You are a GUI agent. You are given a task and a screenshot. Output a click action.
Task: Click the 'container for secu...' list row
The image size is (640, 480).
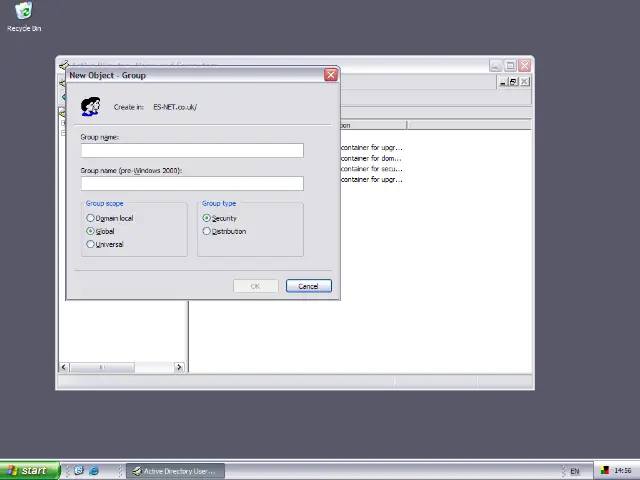click(371, 169)
